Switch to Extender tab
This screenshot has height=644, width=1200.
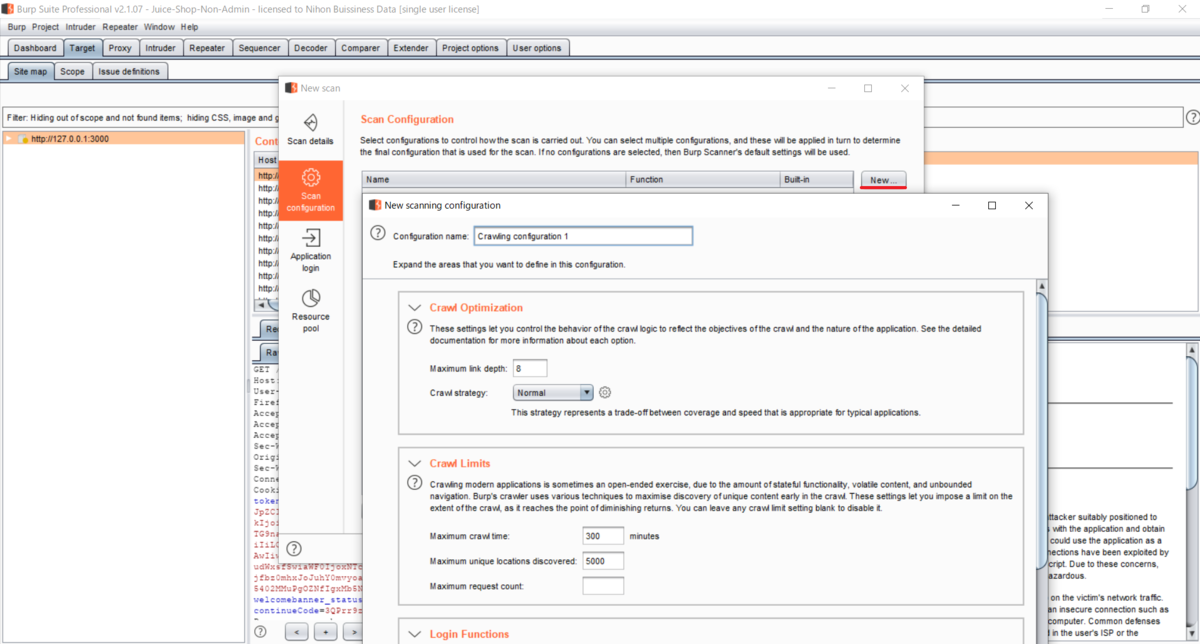point(411,48)
